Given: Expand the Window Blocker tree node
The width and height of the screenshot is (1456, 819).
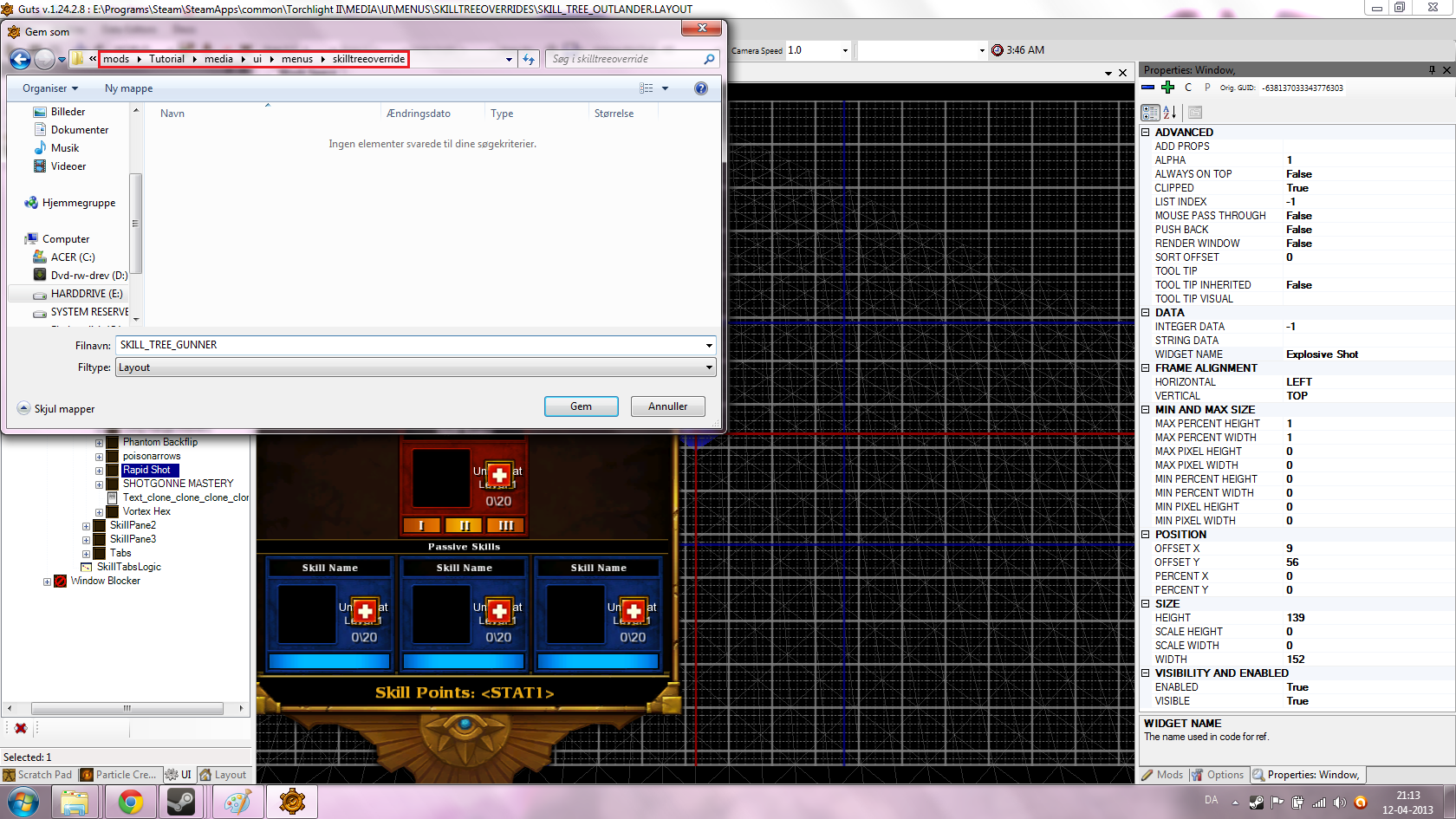Looking at the screenshot, I should click(47, 582).
